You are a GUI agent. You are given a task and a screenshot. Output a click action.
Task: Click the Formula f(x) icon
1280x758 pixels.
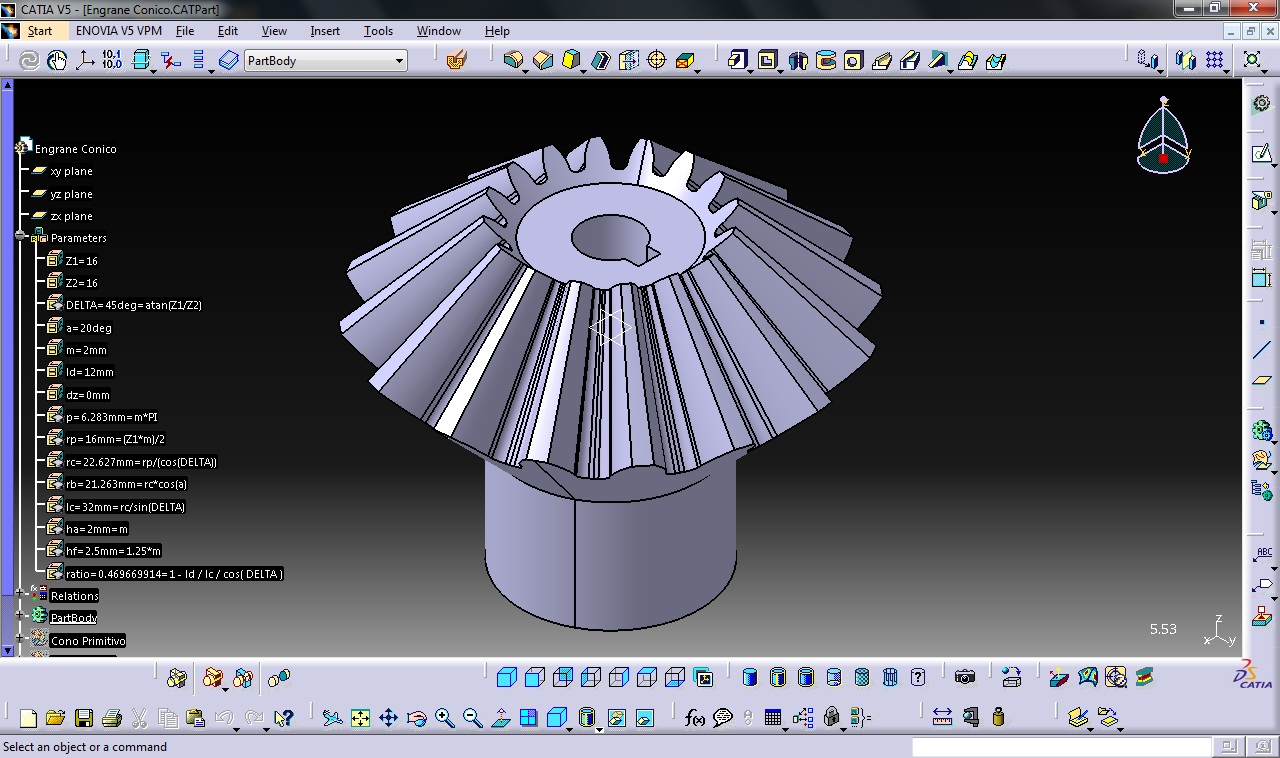click(x=694, y=718)
